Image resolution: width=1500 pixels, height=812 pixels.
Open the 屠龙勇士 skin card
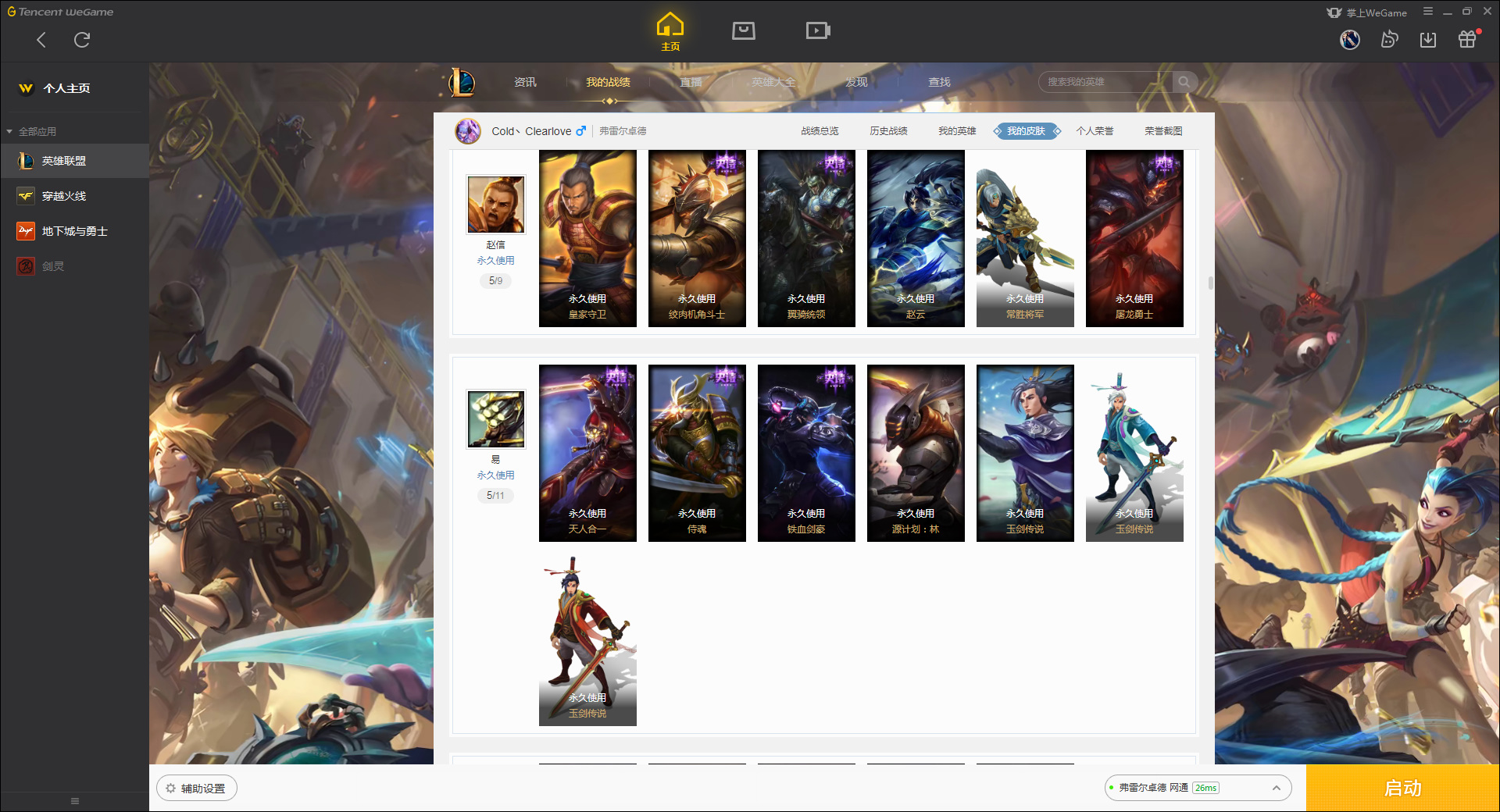click(1134, 239)
